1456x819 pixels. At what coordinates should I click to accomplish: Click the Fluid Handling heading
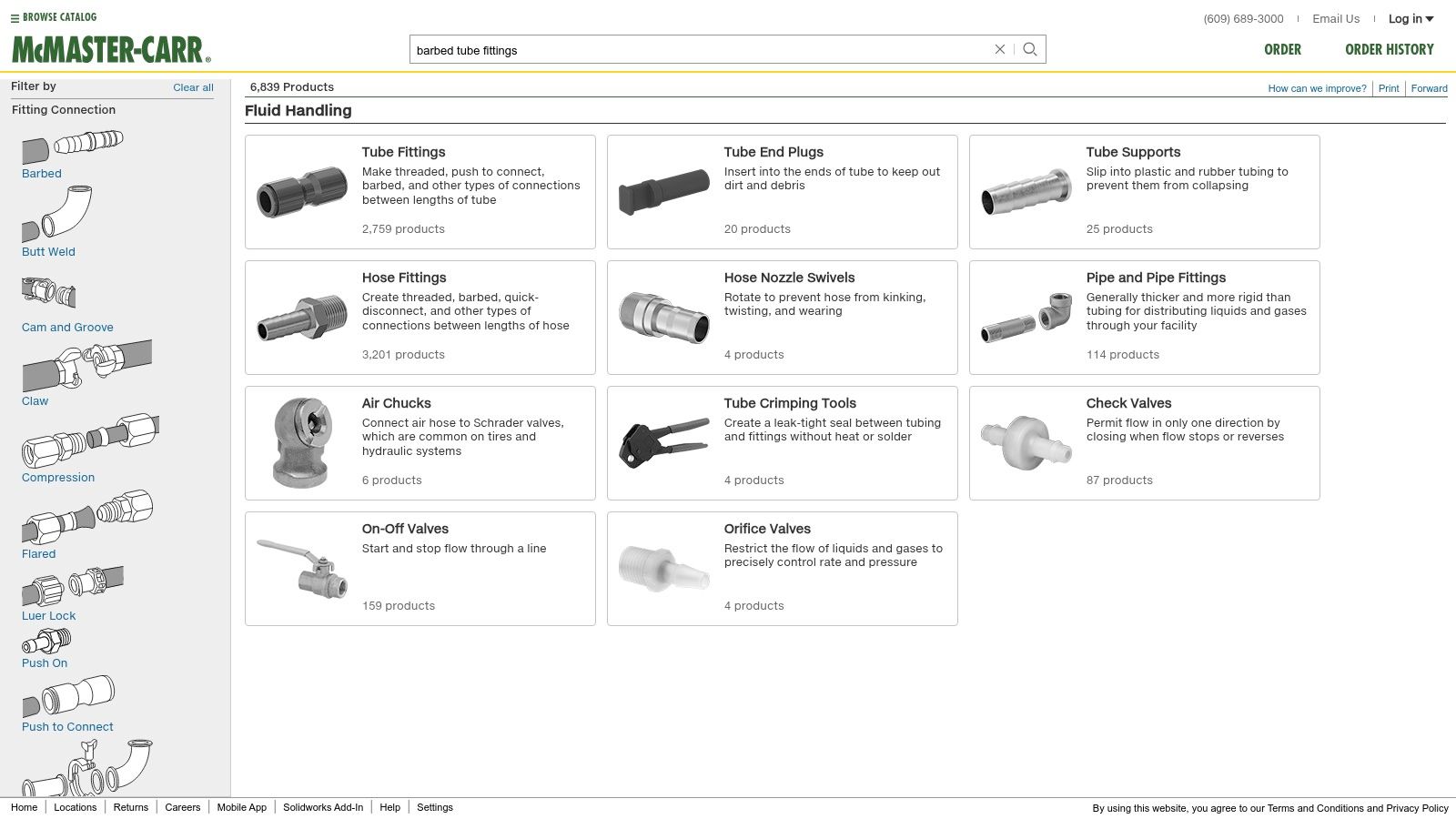(298, 110)
